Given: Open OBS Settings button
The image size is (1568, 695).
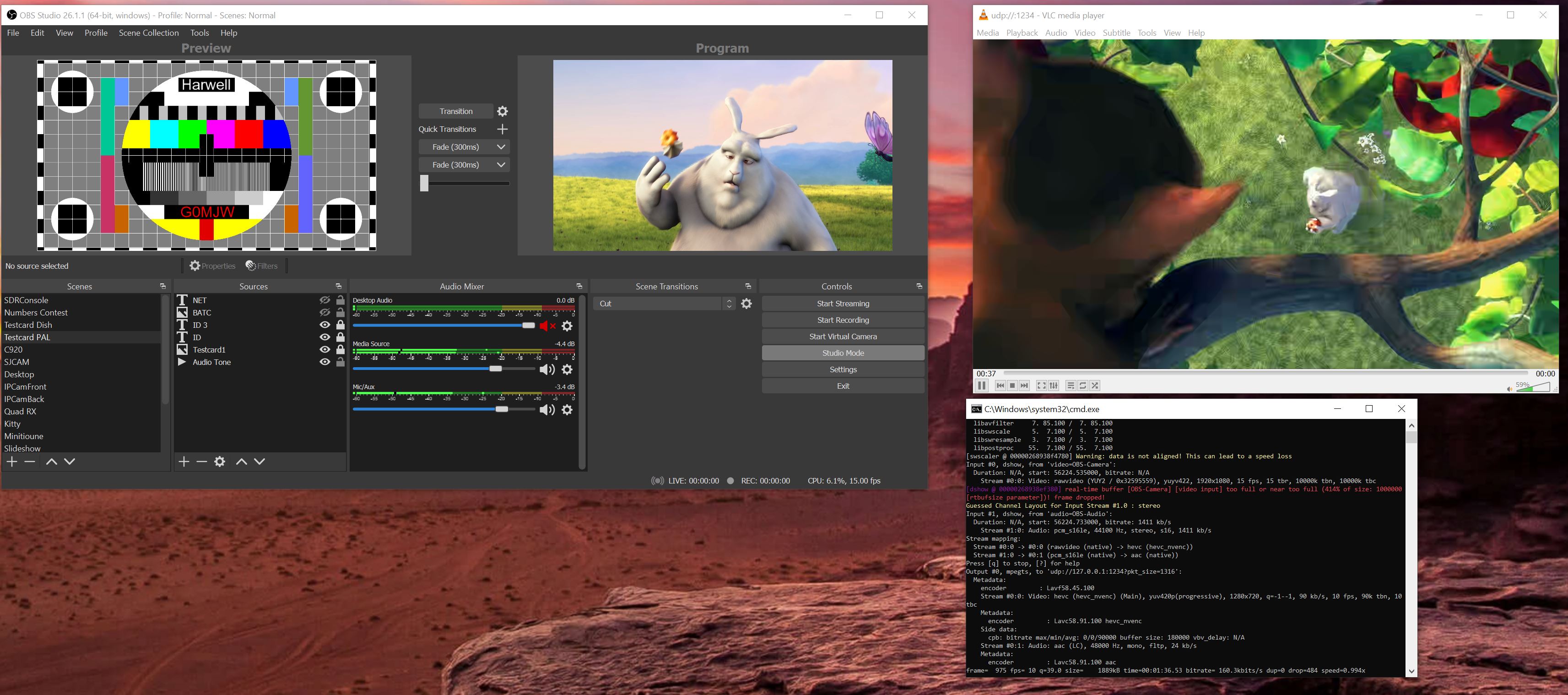Looking at the screenshot, I should click(843, 369).
